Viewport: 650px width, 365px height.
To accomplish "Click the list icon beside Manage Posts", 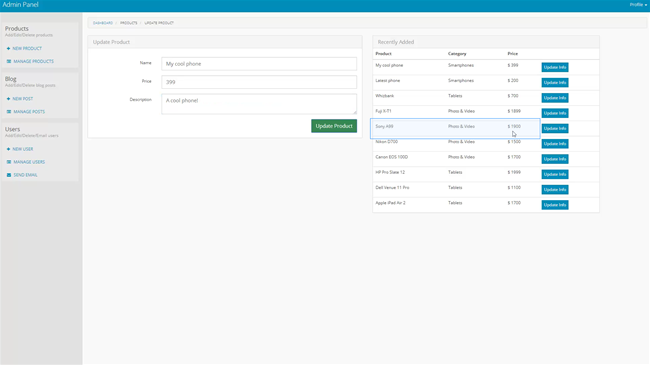I will tap(9, 112).
